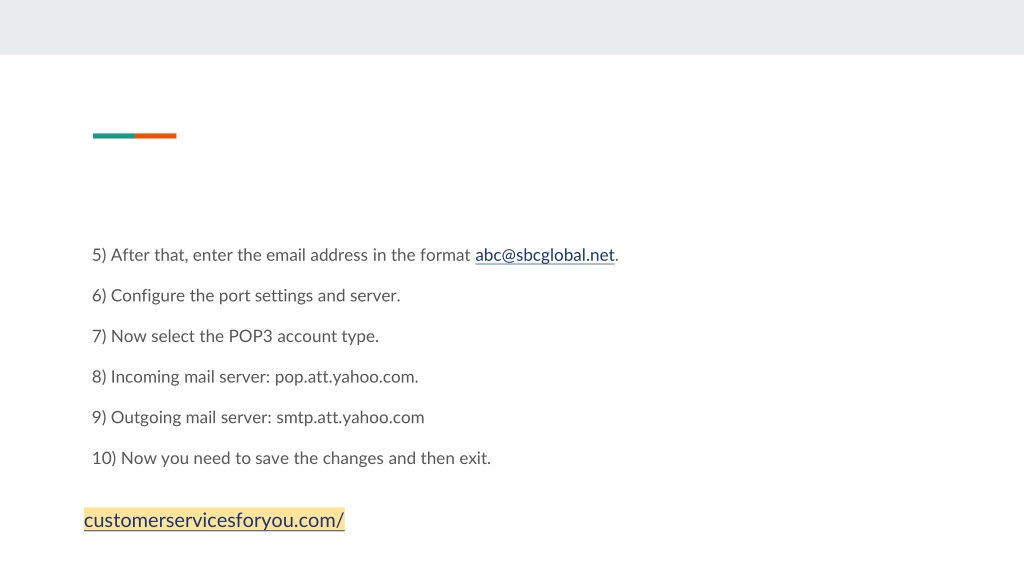
Task: Click the text 'pop.att.yahoo.com'
Action: [x=345, y=377]
